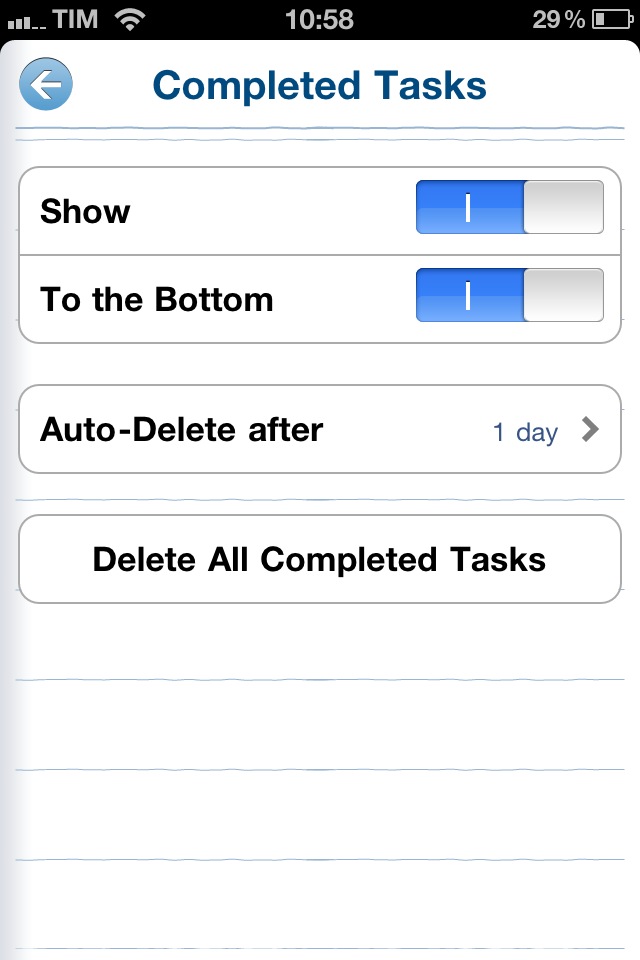Open the 1 day auto-delete value
640x960 pixels.
click(525, 432)
